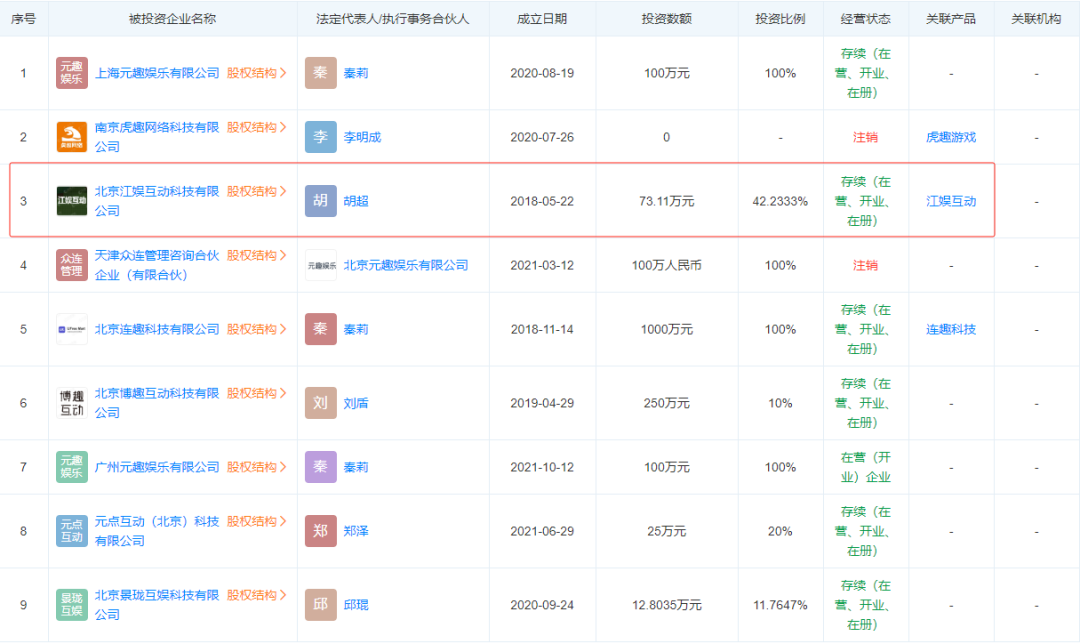Screen dimensions: 1080x644
Task: Click the 江娱互动 关联产品 link
Action: point(950,200)
